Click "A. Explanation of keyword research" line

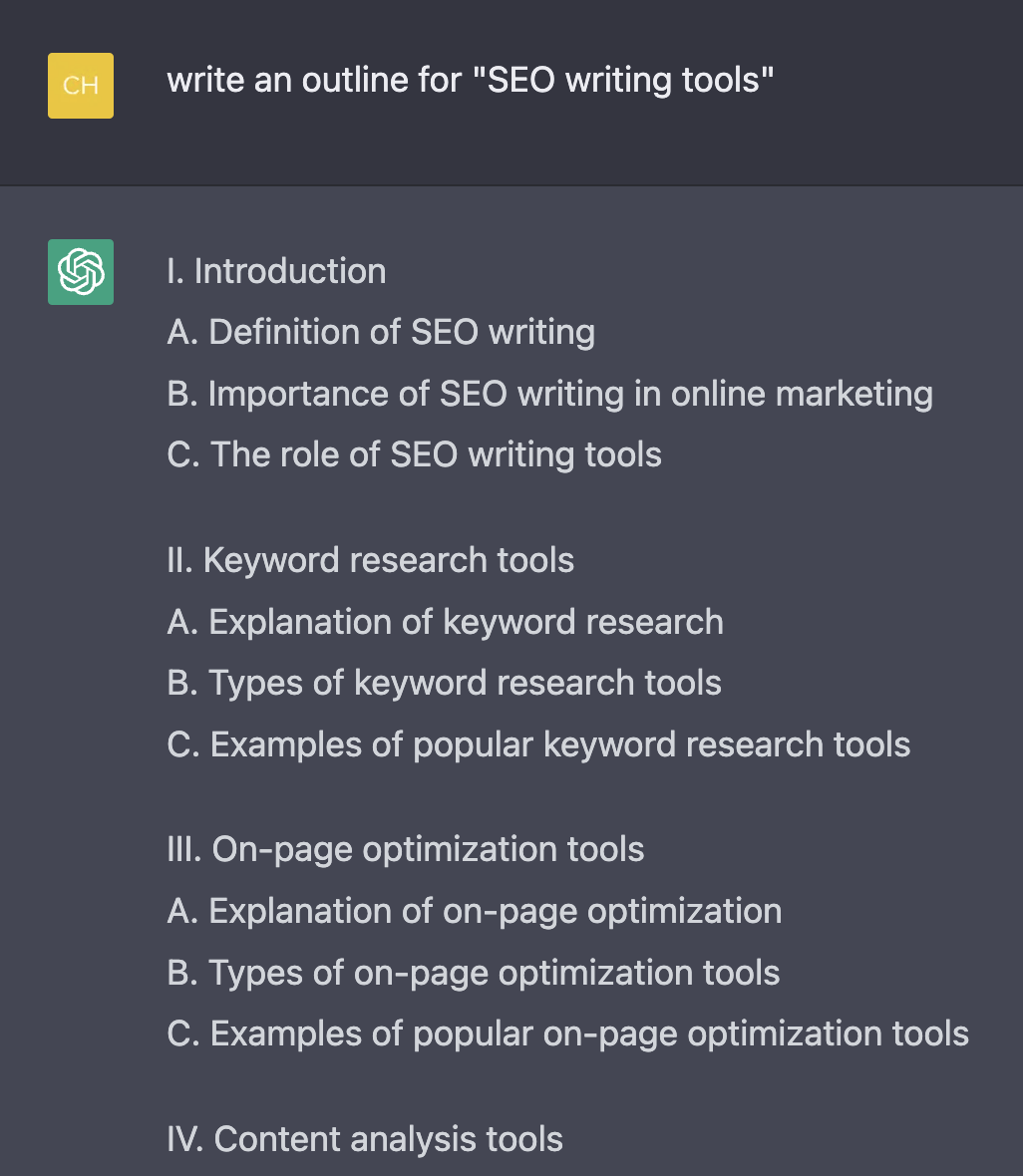pyautogui.click(x=445, y=623)
